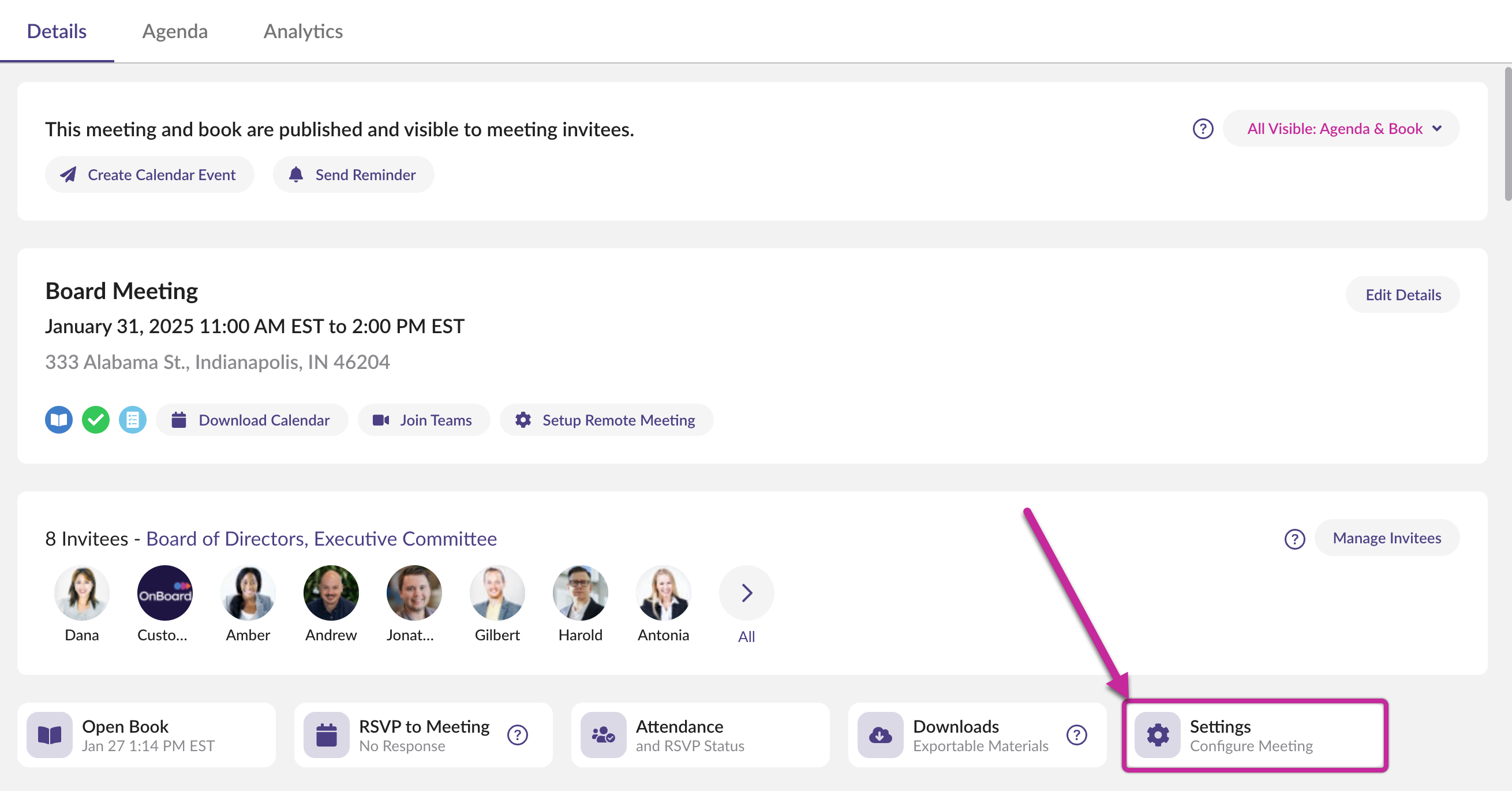Click the blue book status icon
This screenshot has height=791, width=1512.
[x=59, y=420]
